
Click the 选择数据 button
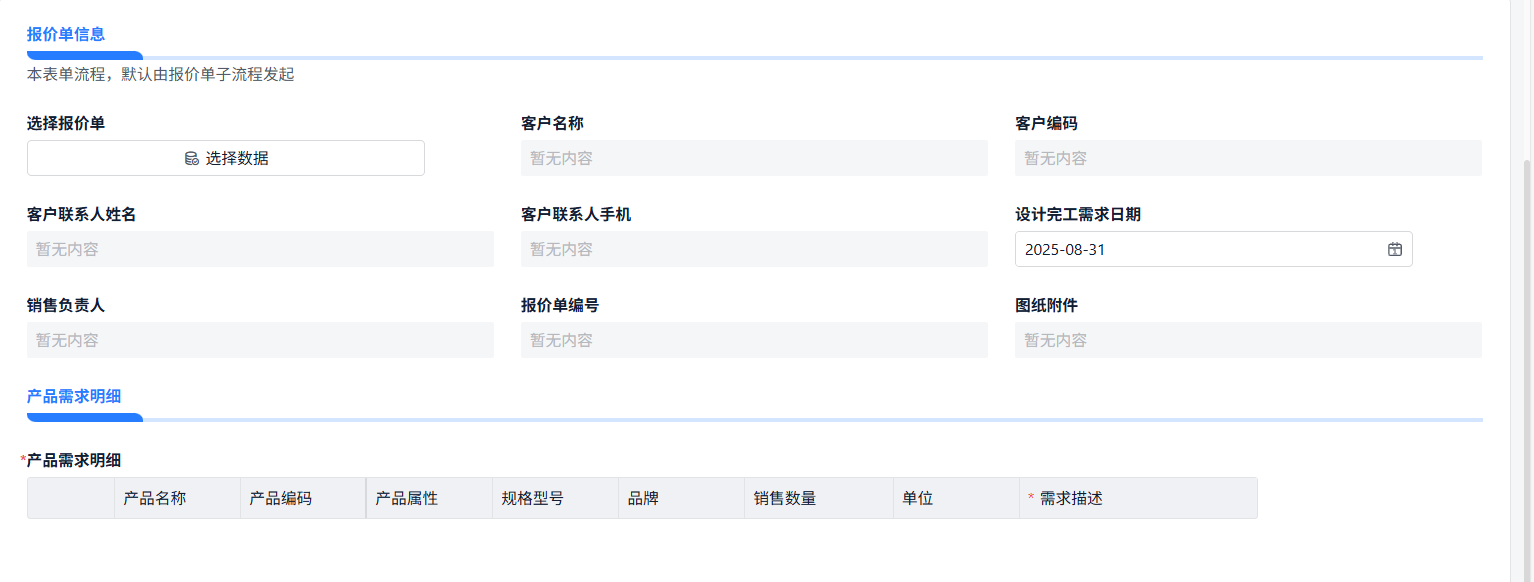pos(226,158)
